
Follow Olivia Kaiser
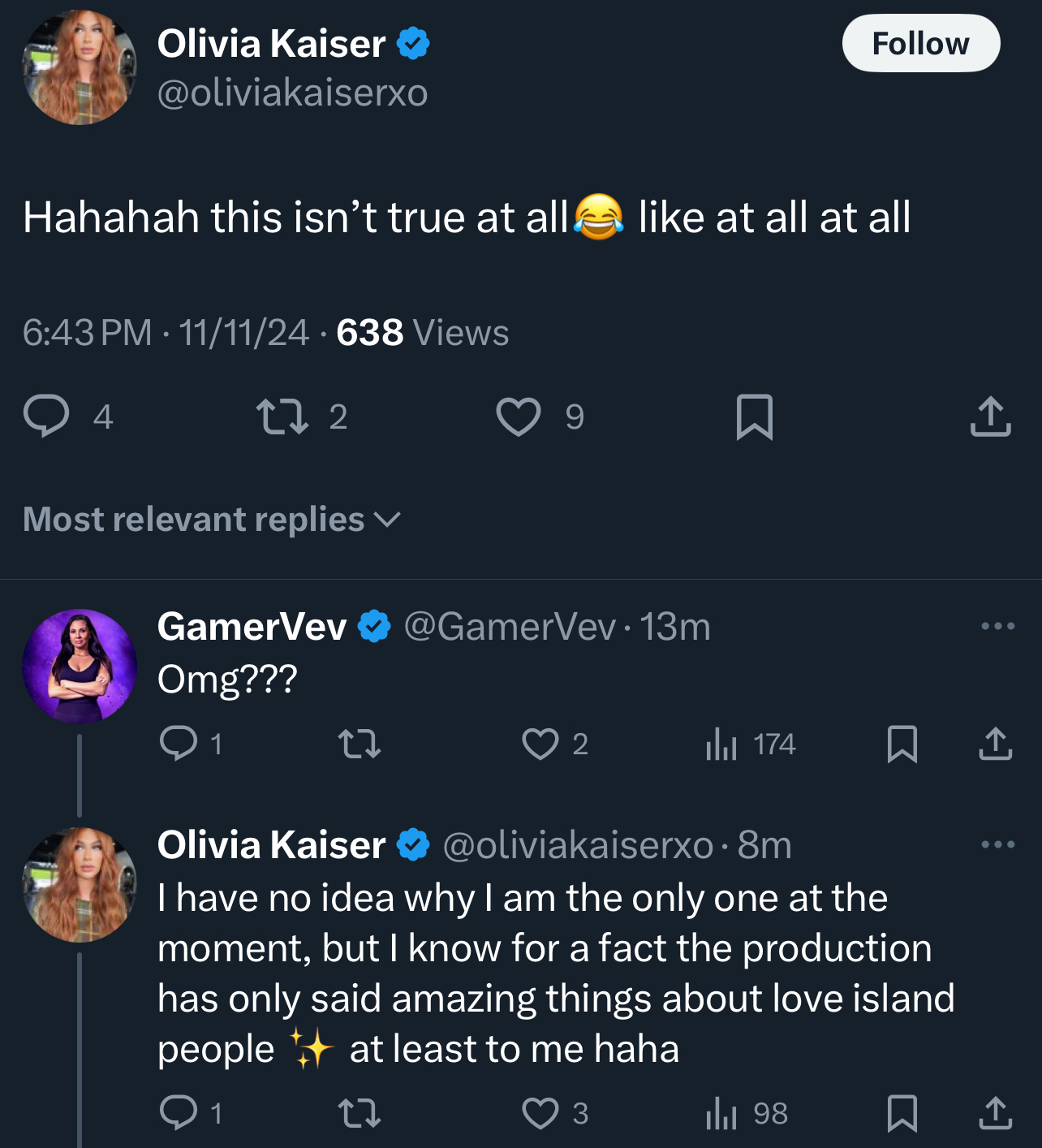[x=921, y=43]
